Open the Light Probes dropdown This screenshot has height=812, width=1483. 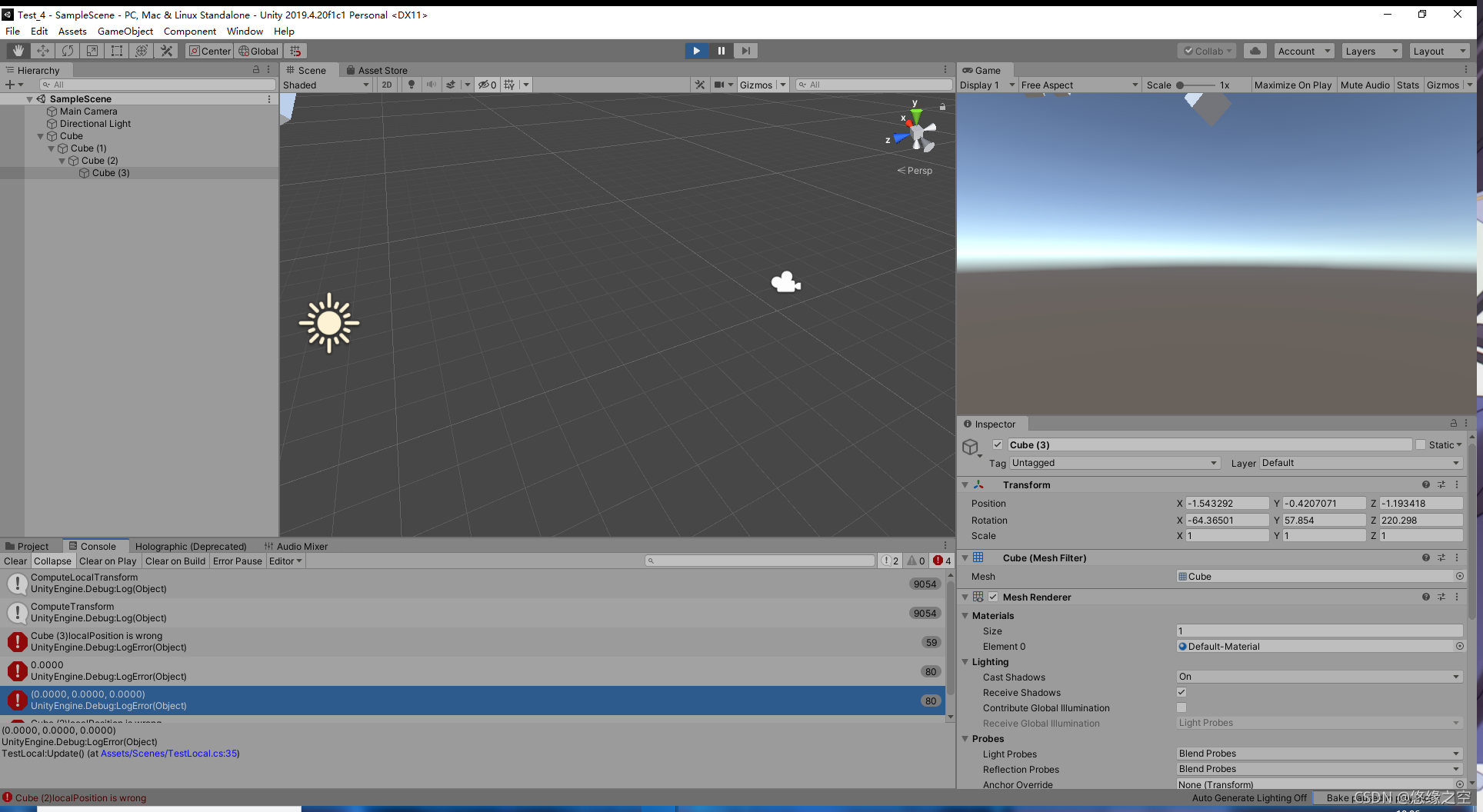coord(1319,754)
